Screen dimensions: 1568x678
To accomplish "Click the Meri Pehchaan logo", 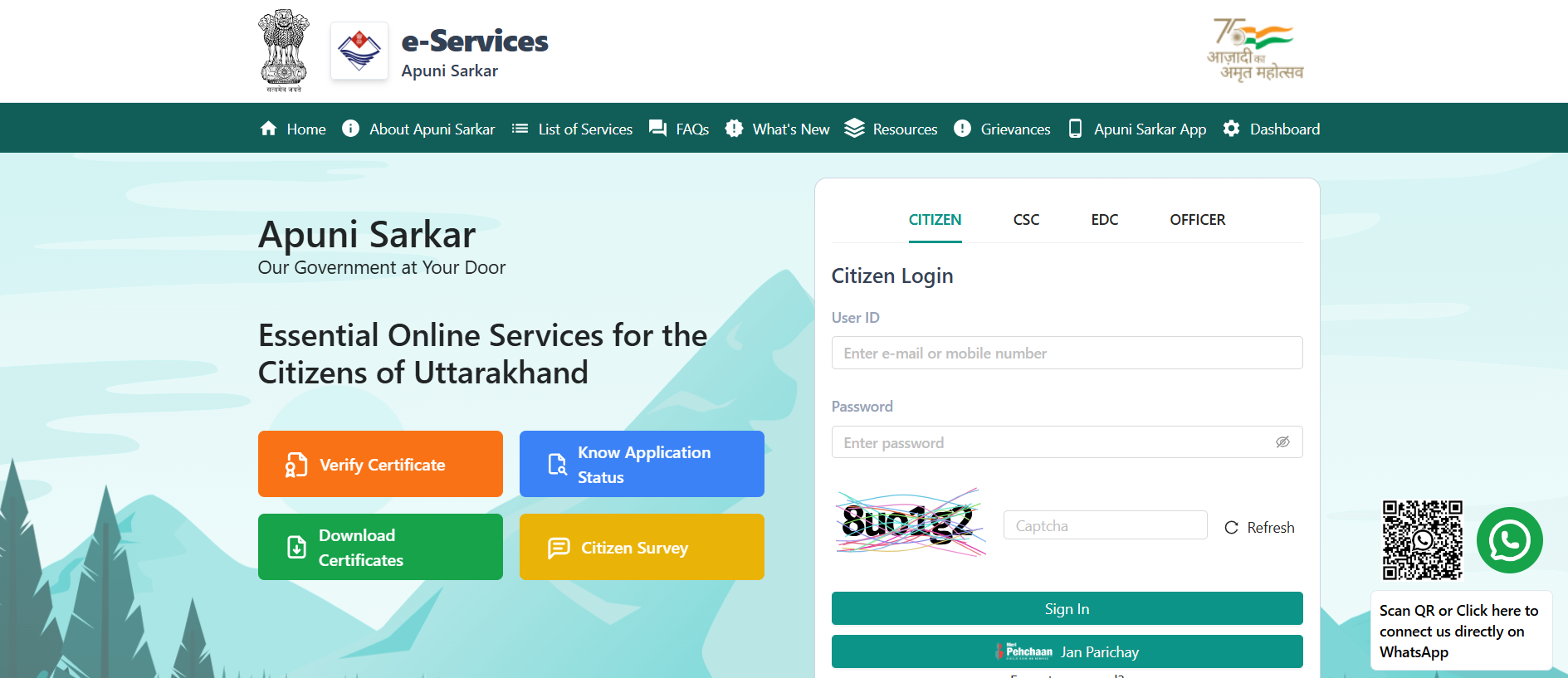I will click(x=1024, y=651).
